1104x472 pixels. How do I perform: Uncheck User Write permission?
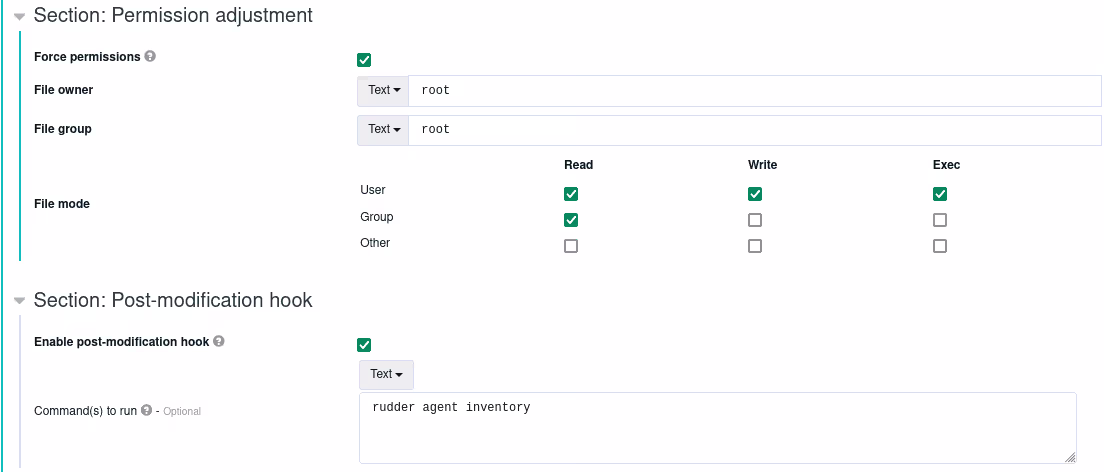(755, 194)
